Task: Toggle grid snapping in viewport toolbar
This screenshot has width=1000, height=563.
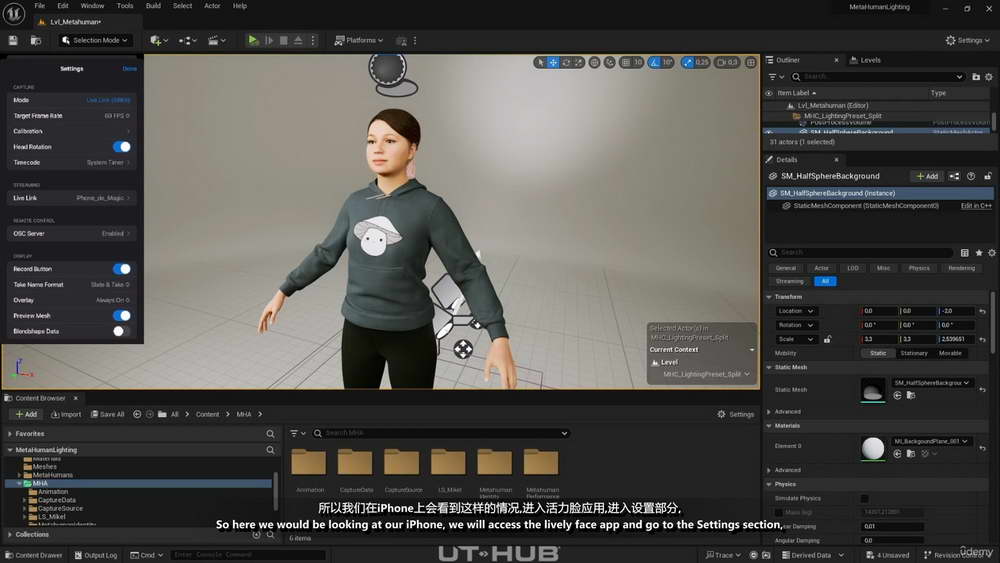Action: 626,62
